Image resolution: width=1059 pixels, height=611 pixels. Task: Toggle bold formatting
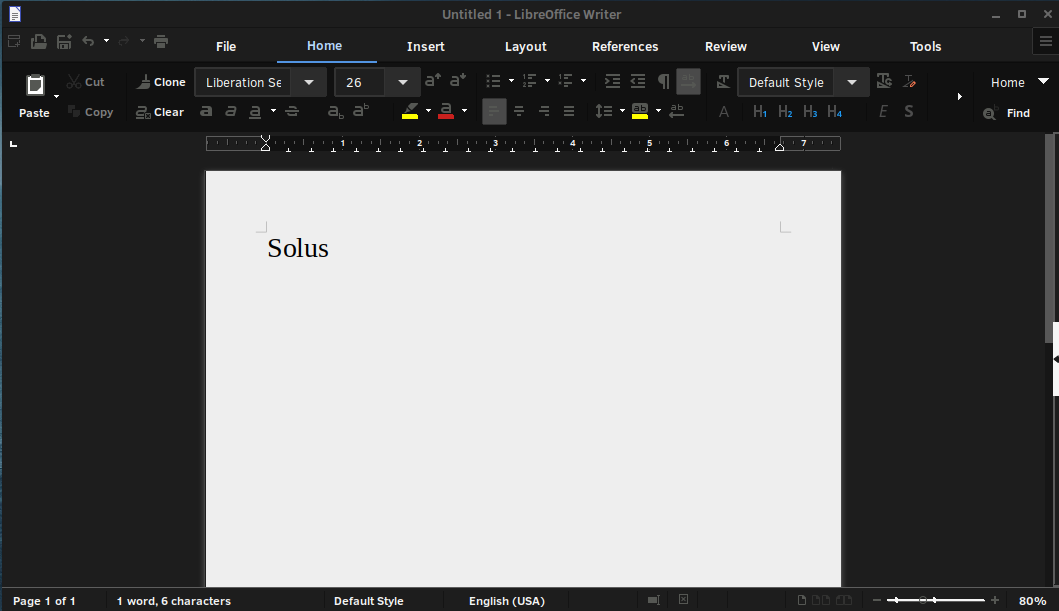(x=206, y=111)
